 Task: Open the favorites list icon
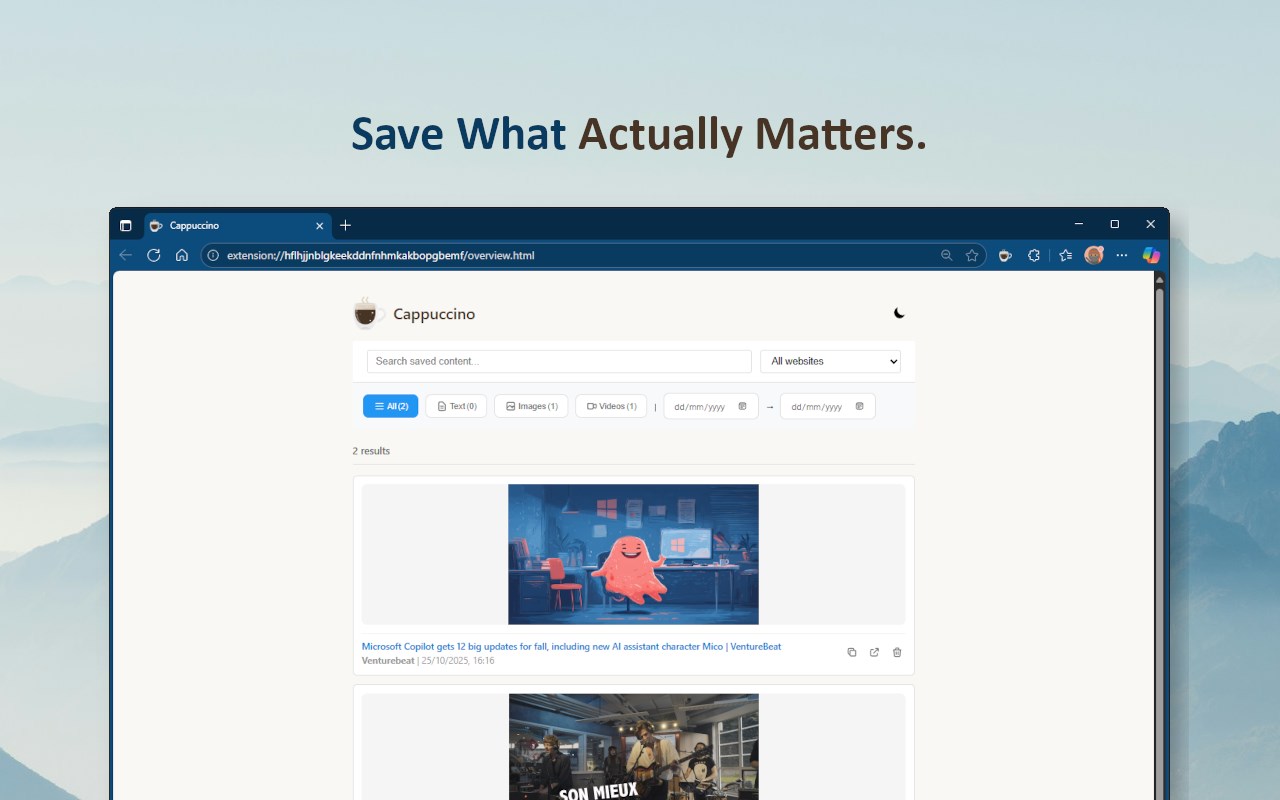pyautogui.click(x=1065, y=255)
